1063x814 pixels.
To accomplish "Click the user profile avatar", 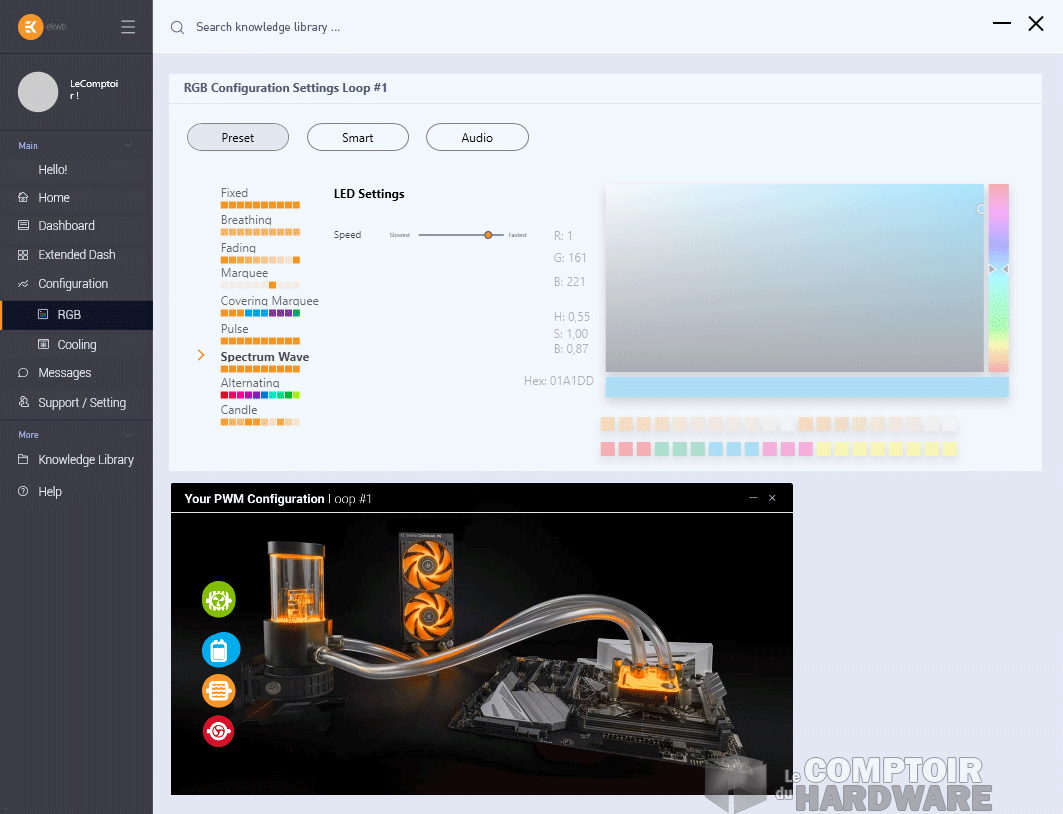I will click(38, 92).
